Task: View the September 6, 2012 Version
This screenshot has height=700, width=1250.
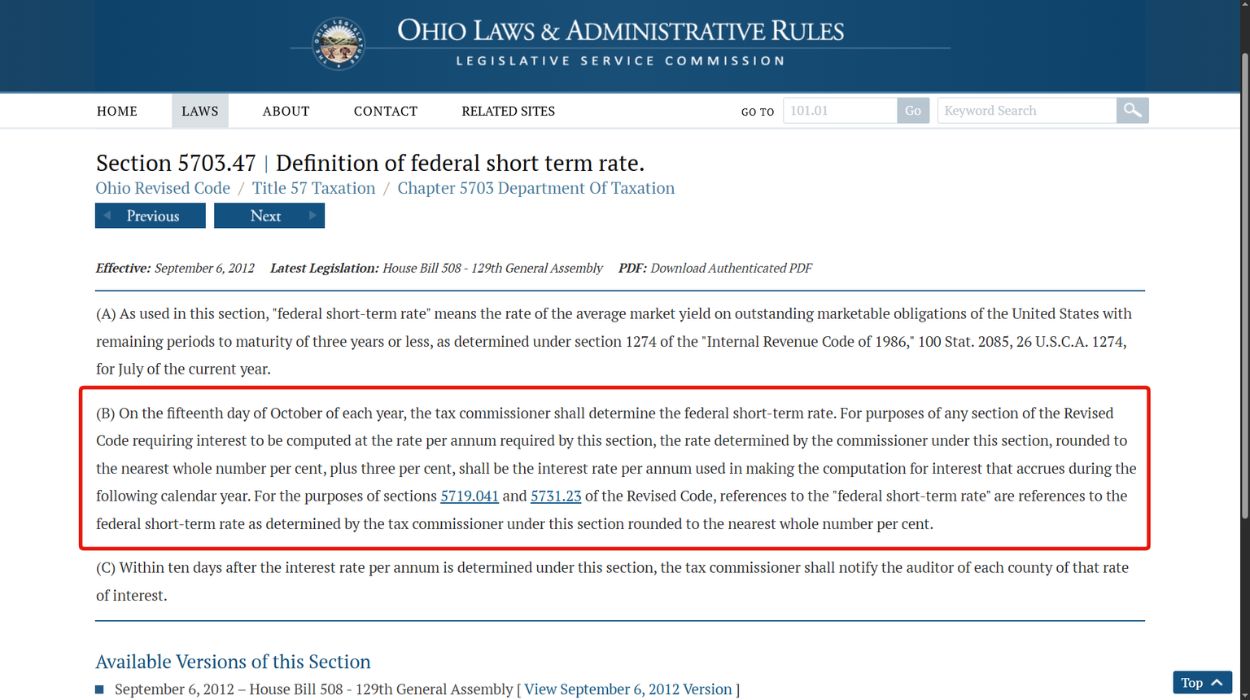Action: coord(628,688)
